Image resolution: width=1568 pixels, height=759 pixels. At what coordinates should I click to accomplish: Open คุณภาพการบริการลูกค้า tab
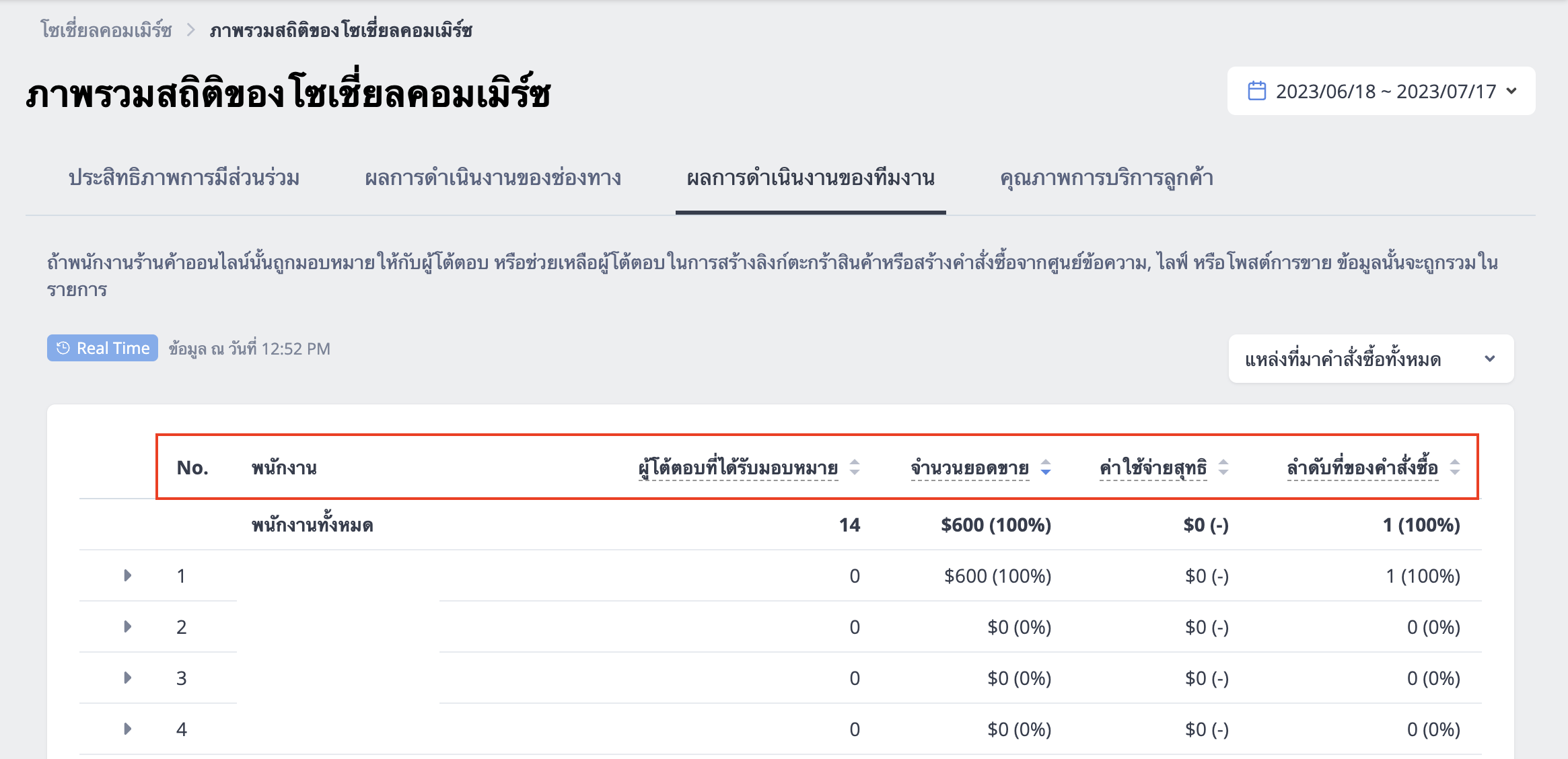point(1106,178)
